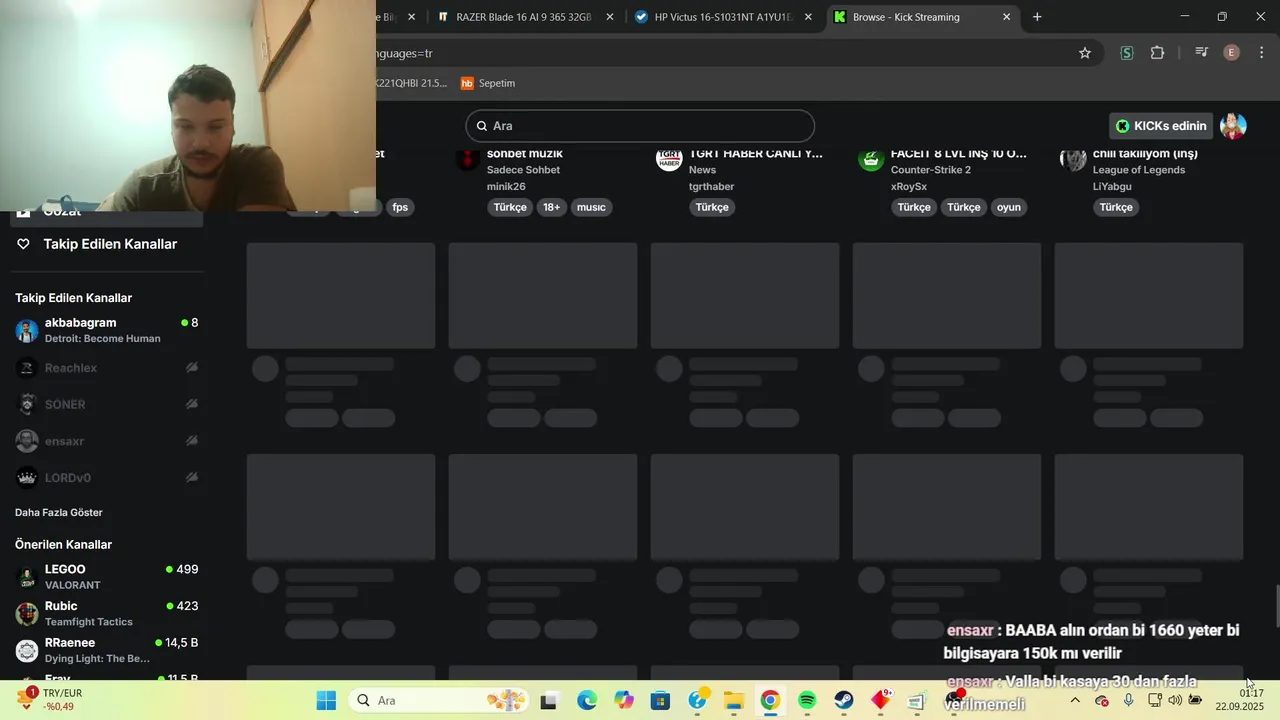Open the Windows Start menu

327,700
